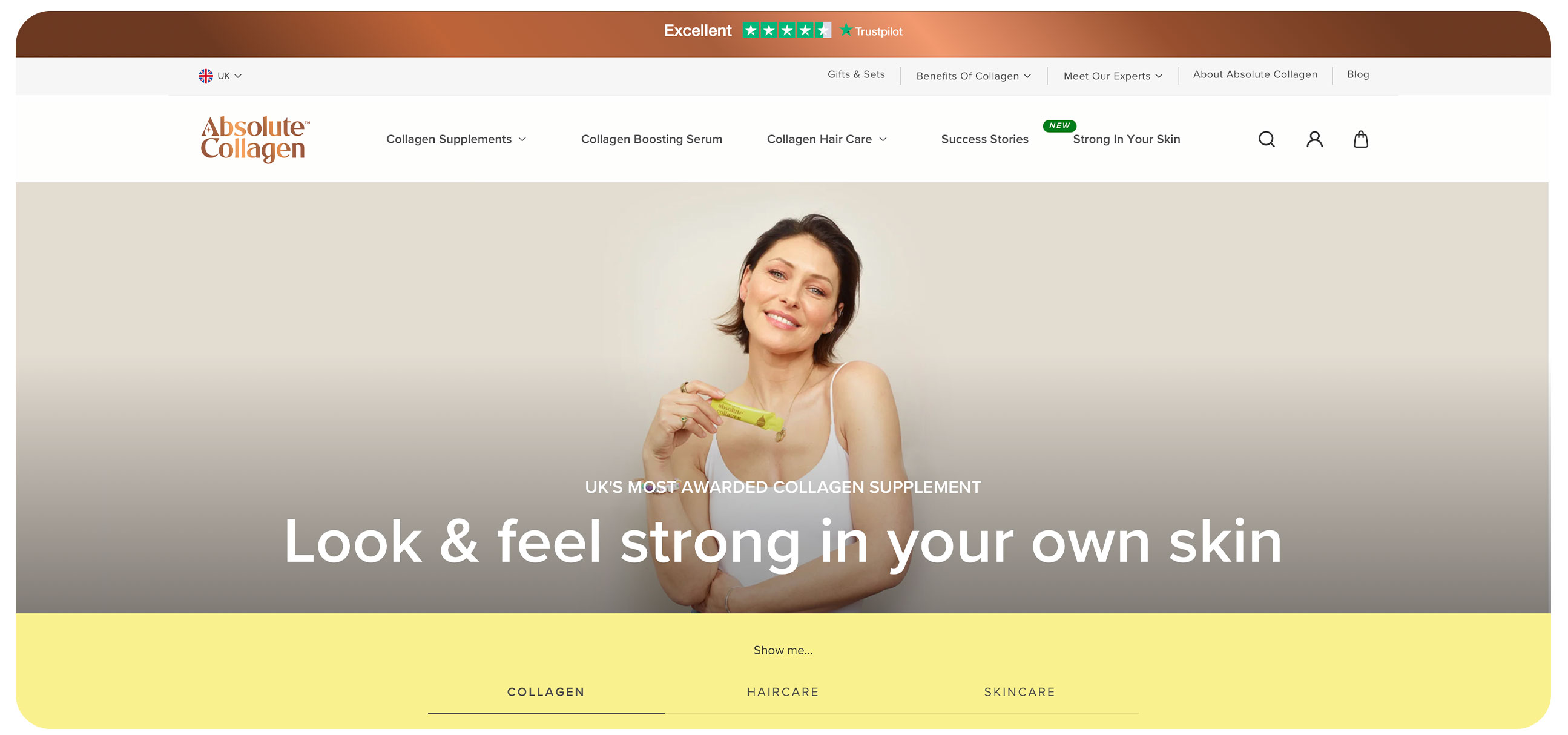Open Collagen Boosting Serum page
Viewport: 1568px width, 735px height.
point(651,139)
